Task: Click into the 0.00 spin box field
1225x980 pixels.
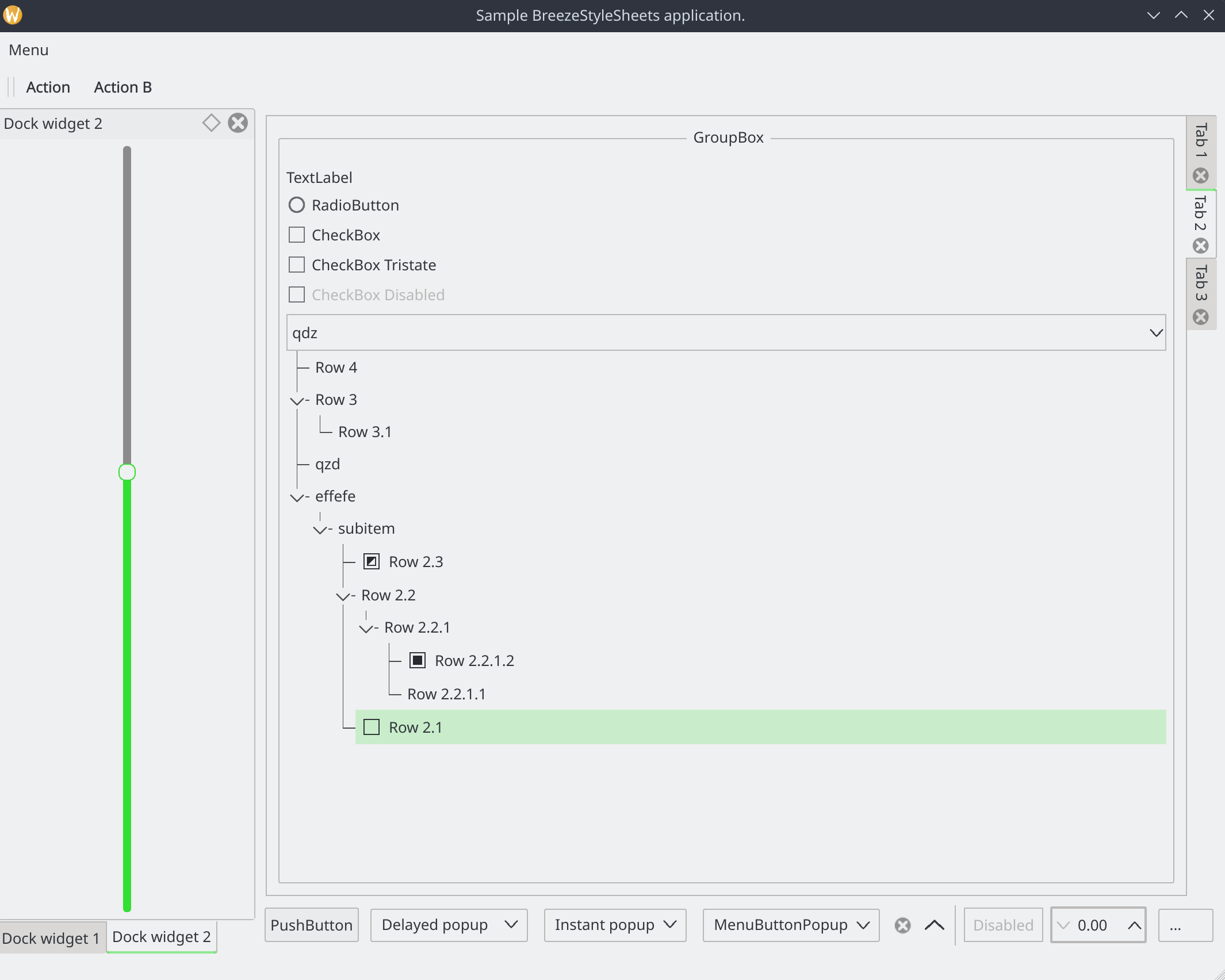Action: pos(1098,925)
